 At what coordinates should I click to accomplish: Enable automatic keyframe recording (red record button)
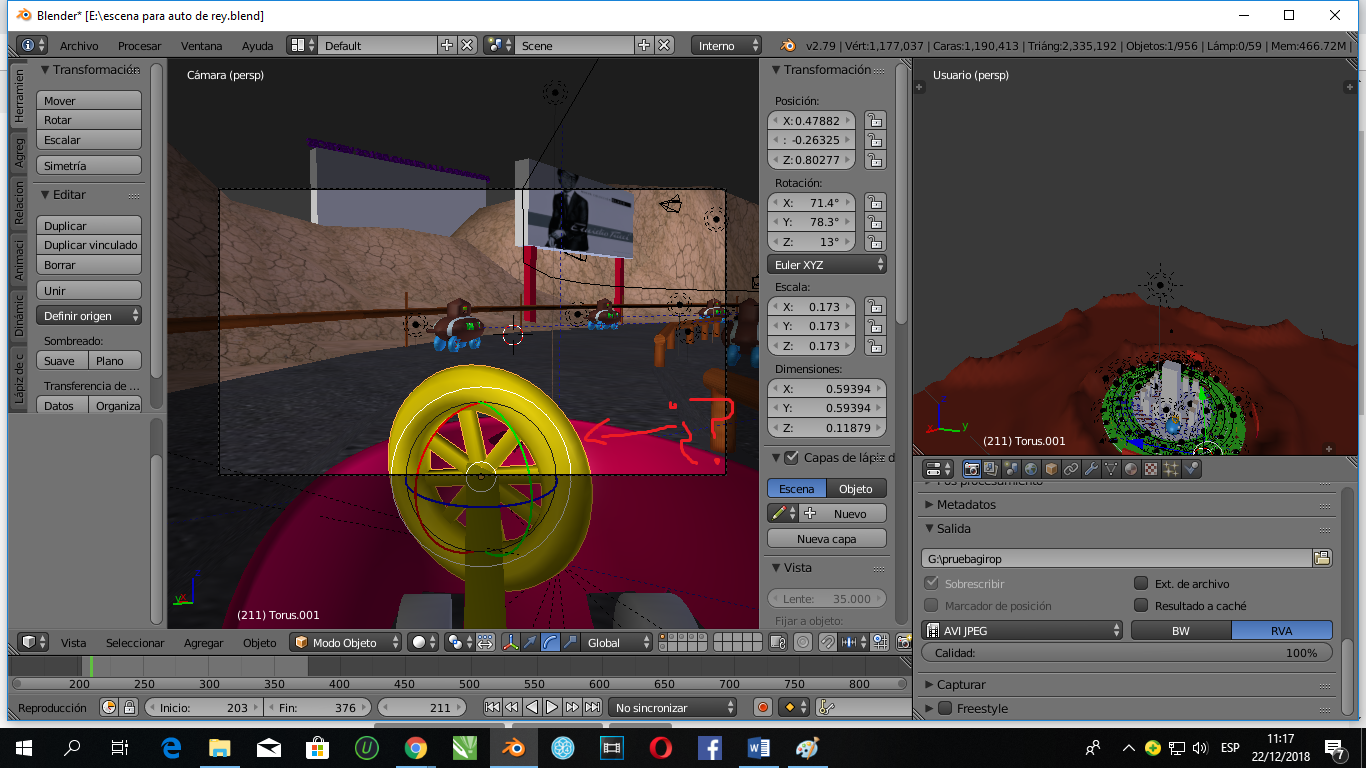coord(763,707)
